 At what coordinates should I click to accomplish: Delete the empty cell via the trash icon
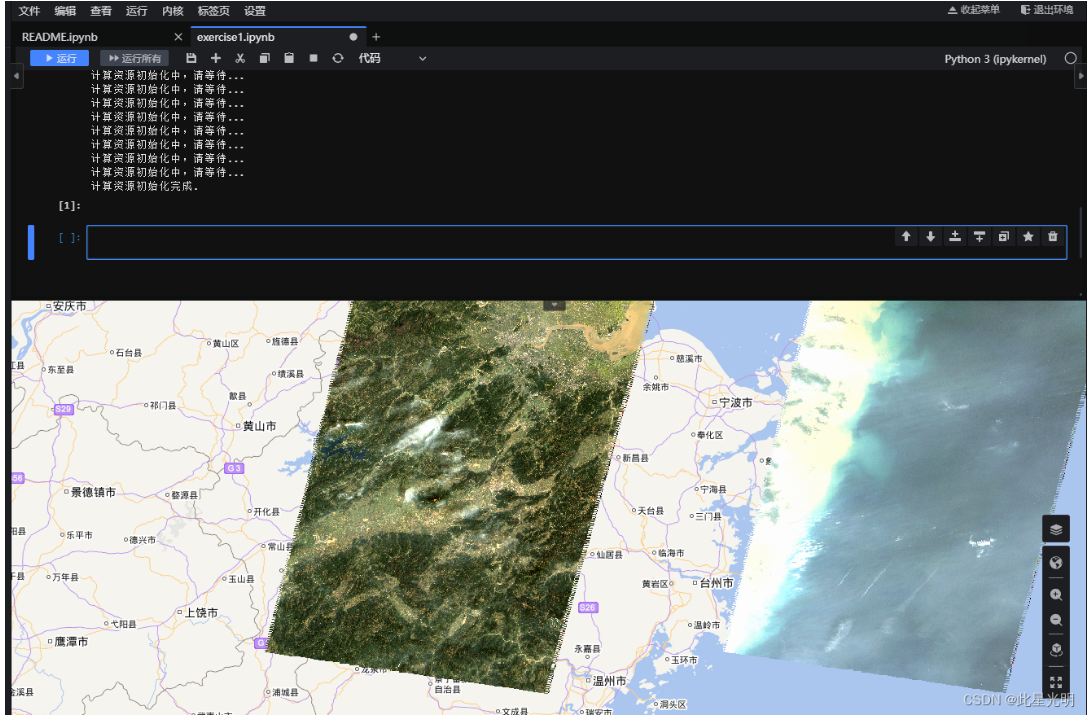pyautogui.click(x=1052, y=236)
